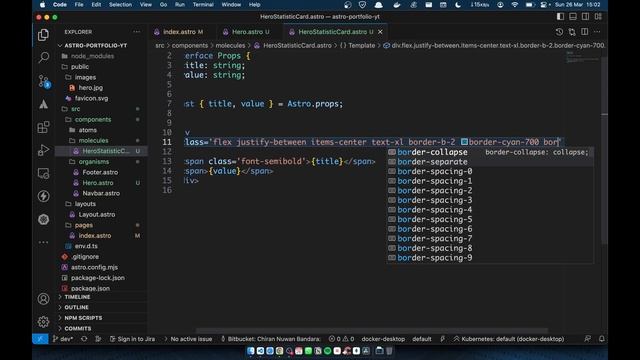The width and height of the screenshot is (640, 360).
Task: Open Source Control view with badge
Action: 44,81
